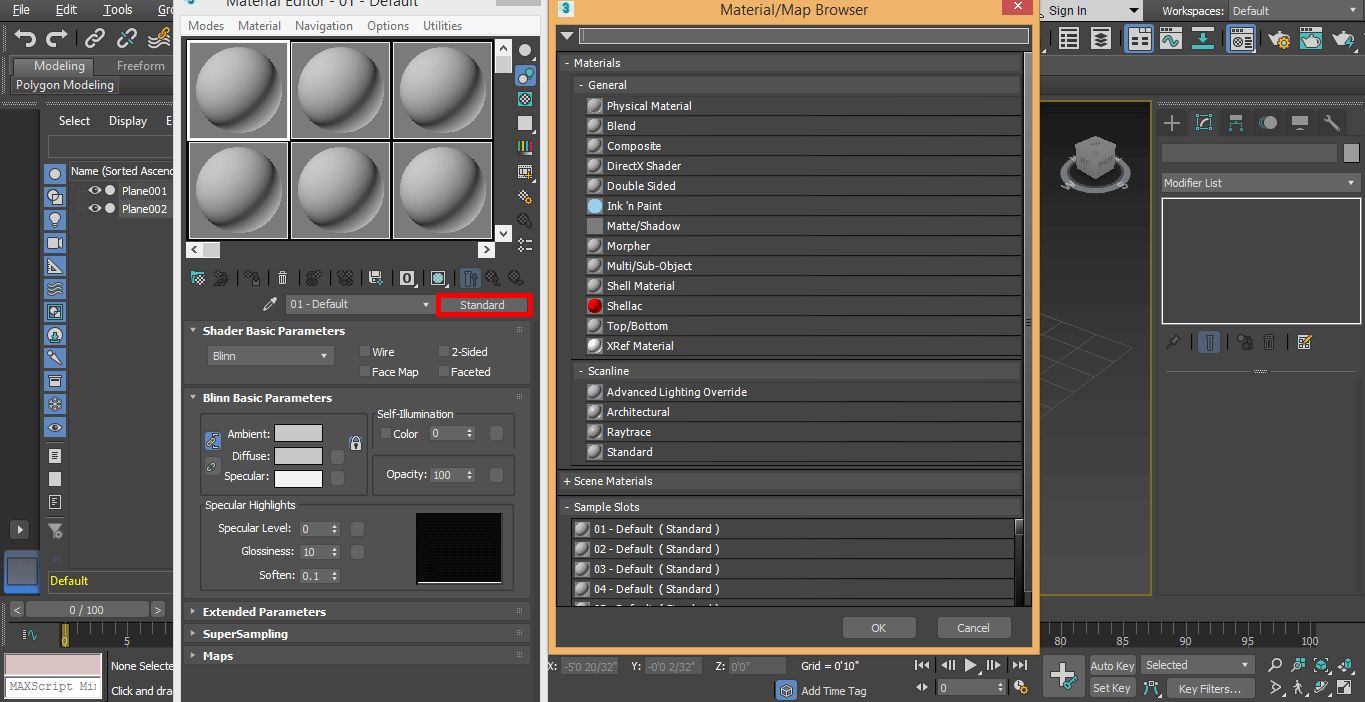
Task: Expand the Scene Materials group
Action: 567,481
